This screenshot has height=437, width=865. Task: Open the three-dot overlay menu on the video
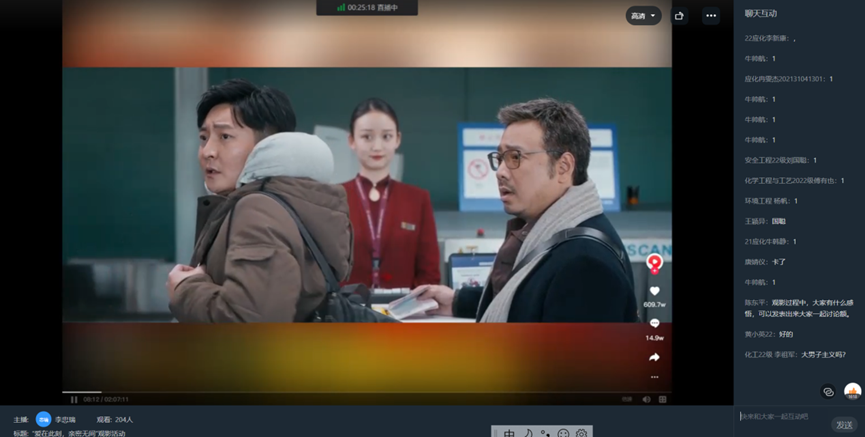click(654, 377)
